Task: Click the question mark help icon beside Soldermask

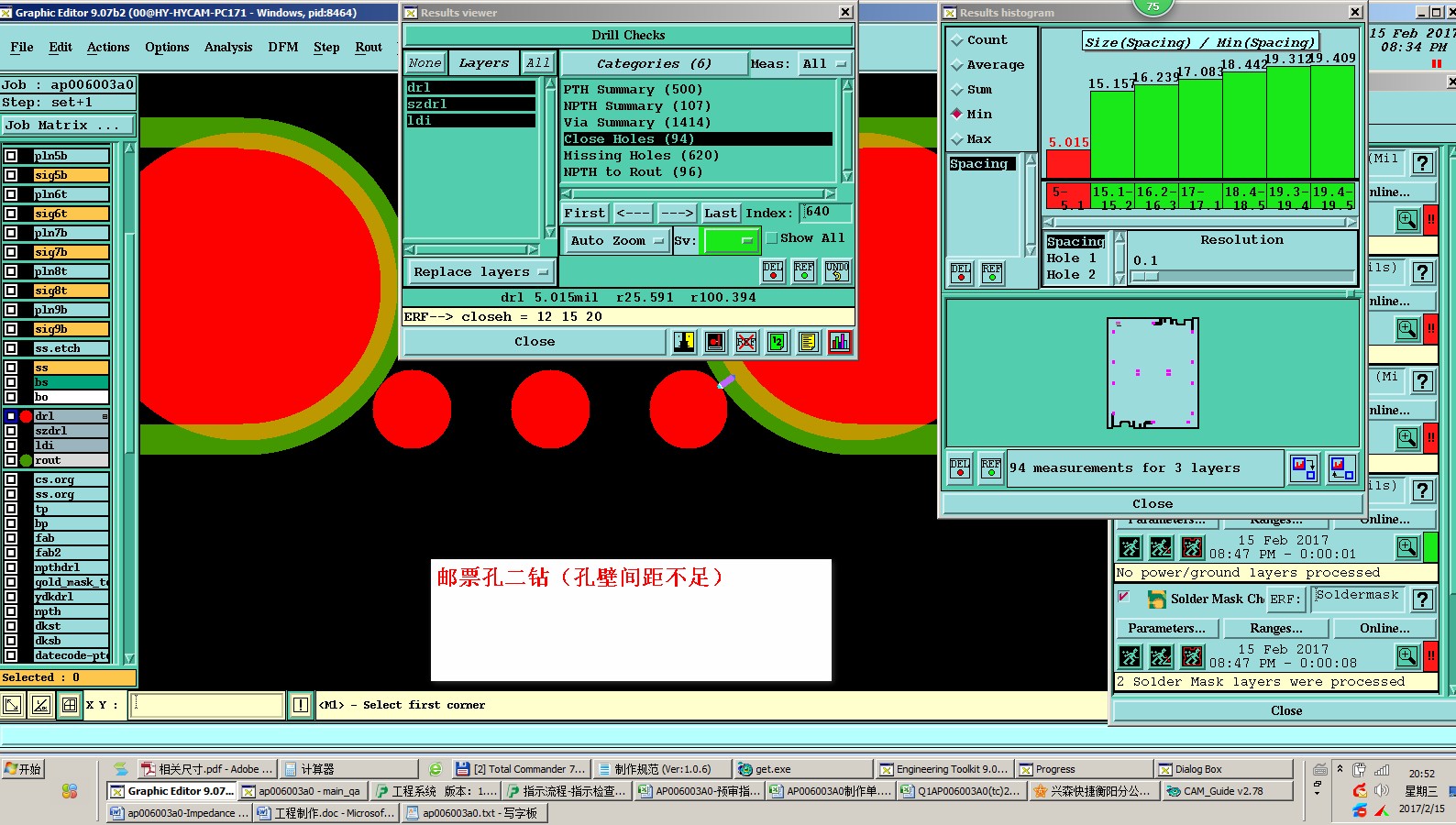Action: point(1422,599)
